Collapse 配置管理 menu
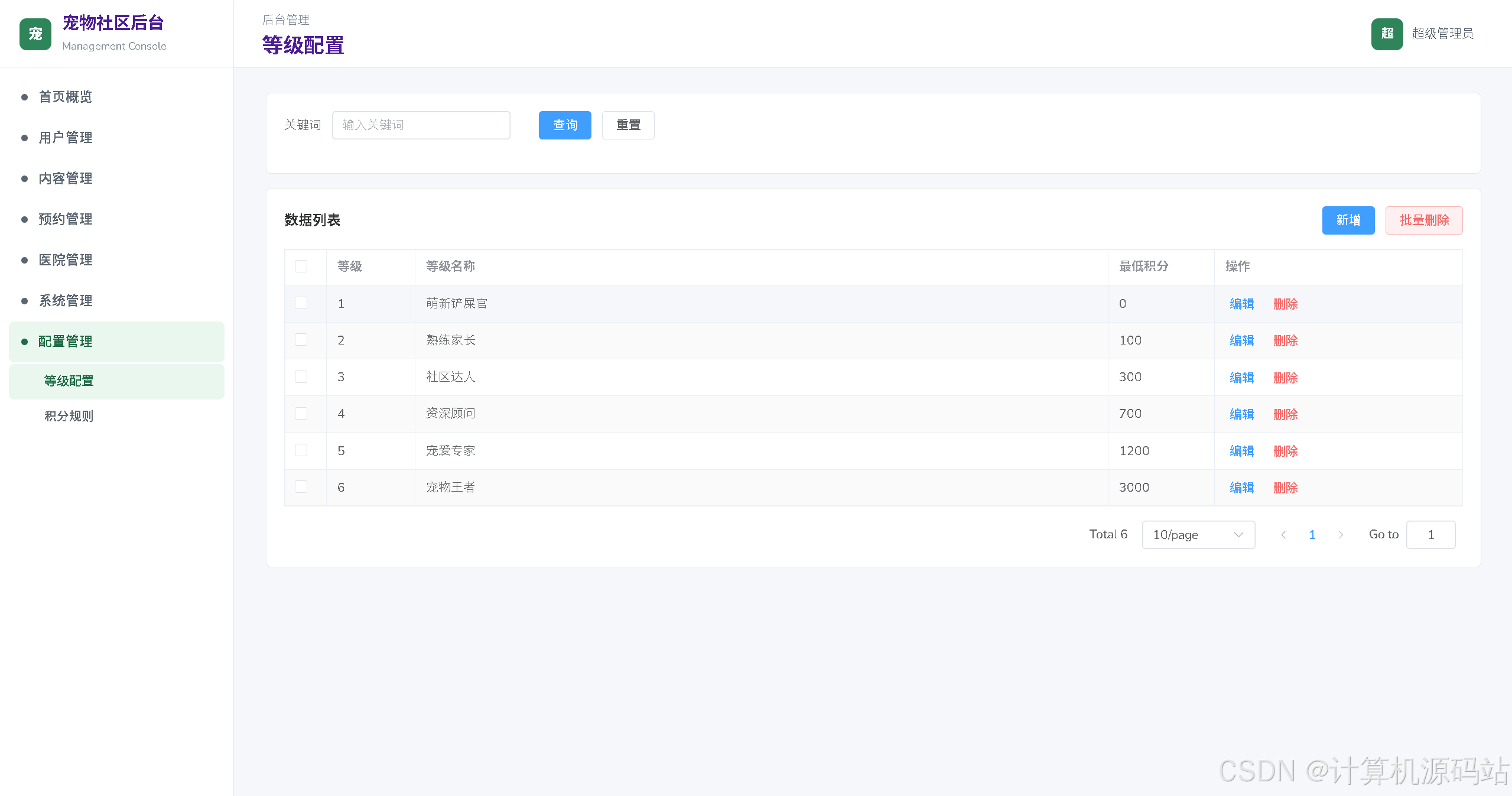The height and width of the screenshot is (796, 1512). click(116, 342)
